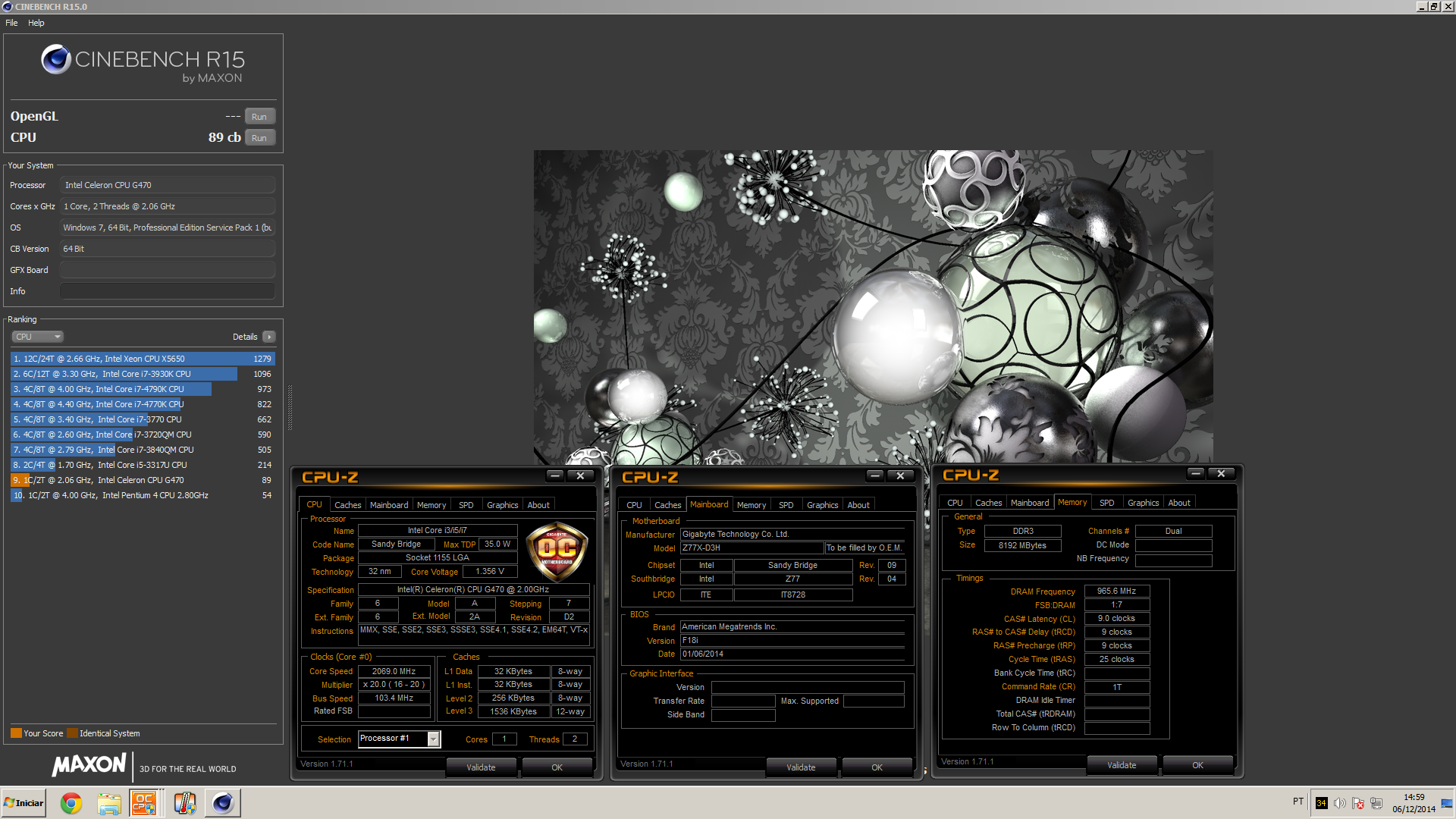The height and width of the screenshot is (819, 1456).
Task: Open Windows Explorer from the taskbar
Action: pyautogui.click(x=108, y=803)
